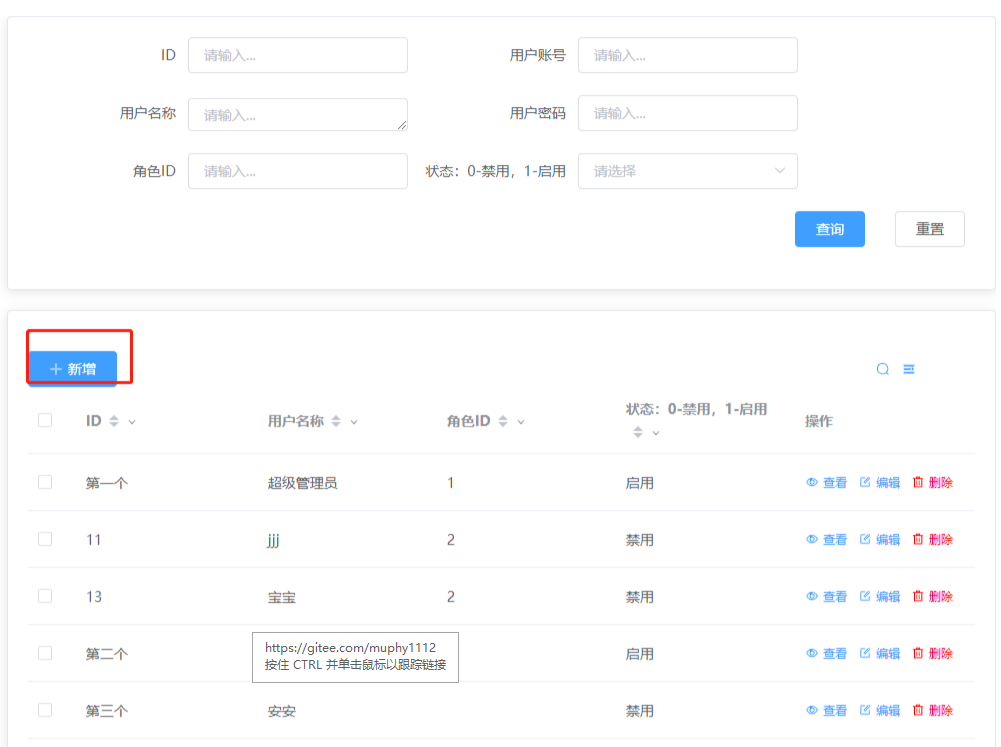Click the blue 查询 button
Screen dimensions: 1001x747
point(829,229)
